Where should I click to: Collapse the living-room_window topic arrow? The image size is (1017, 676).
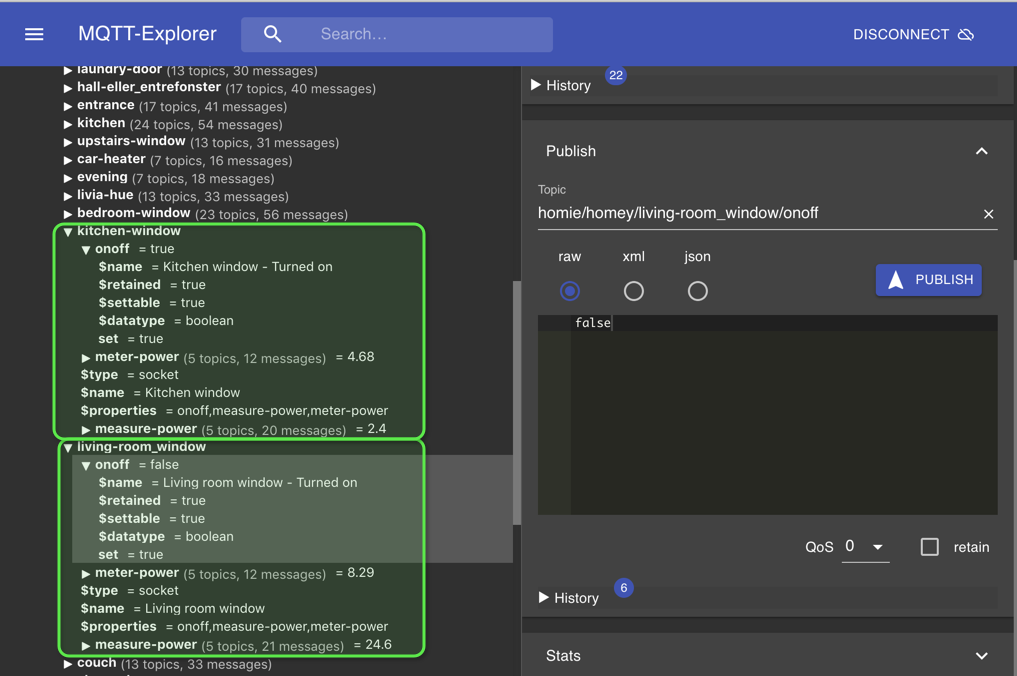tap(68, 448)
